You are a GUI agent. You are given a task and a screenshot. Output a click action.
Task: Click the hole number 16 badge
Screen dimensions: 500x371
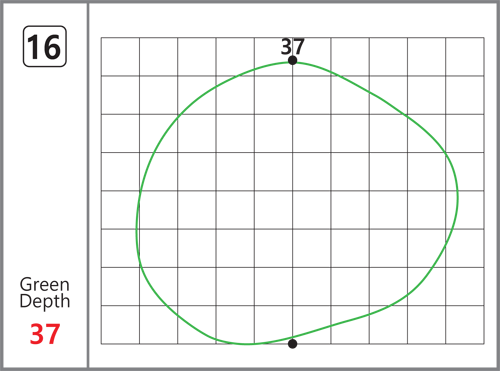pos(45,46)
